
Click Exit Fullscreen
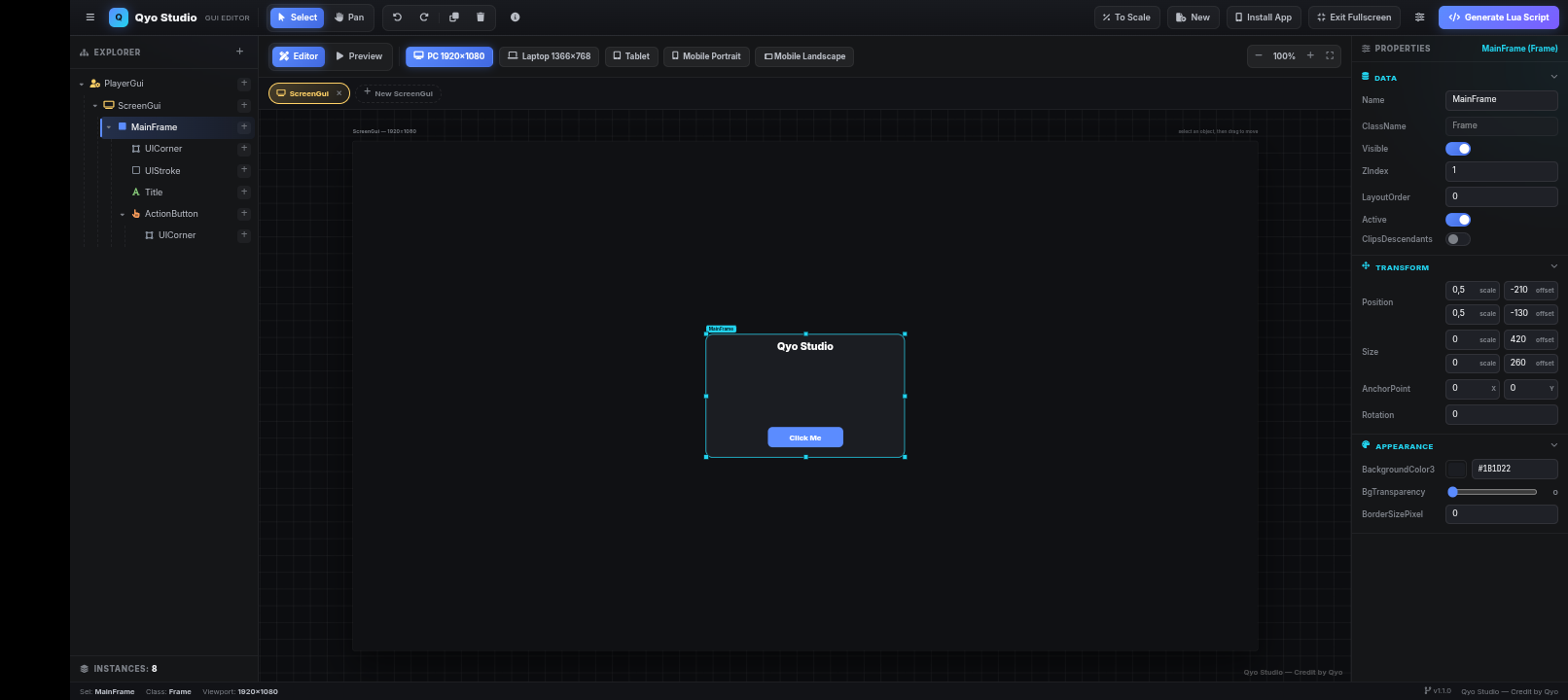(x=1354, y=17)
